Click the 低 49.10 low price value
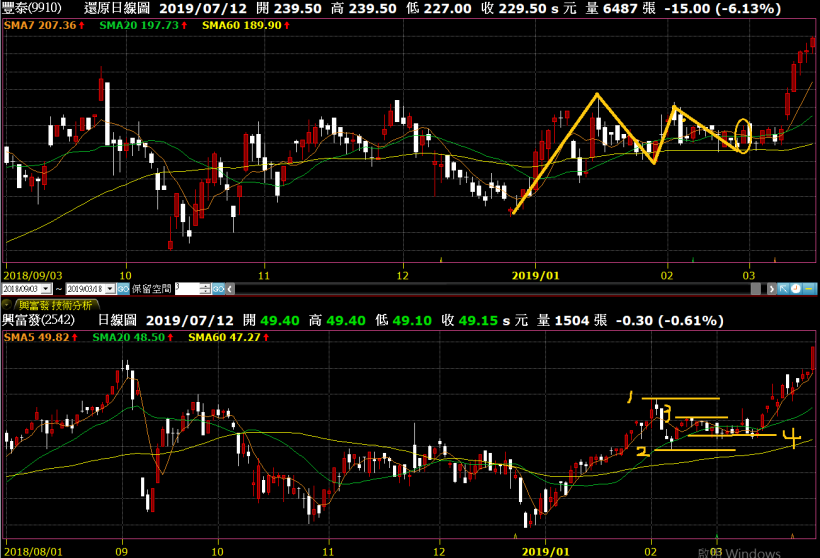The height and width of the screenshot is (558, 820). (403, 320)
